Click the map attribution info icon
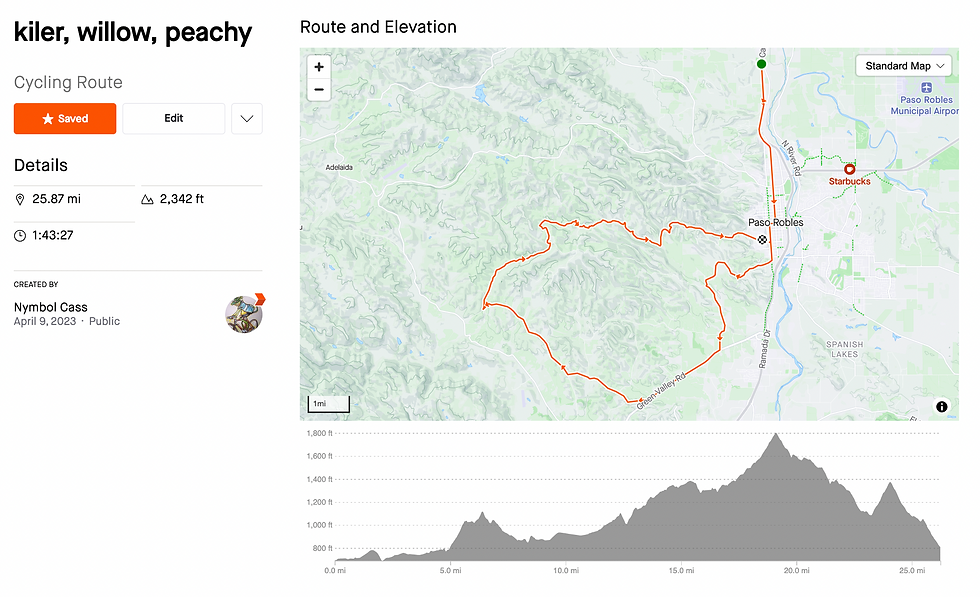The image size is (980, 597). click(x=941, y=406)
